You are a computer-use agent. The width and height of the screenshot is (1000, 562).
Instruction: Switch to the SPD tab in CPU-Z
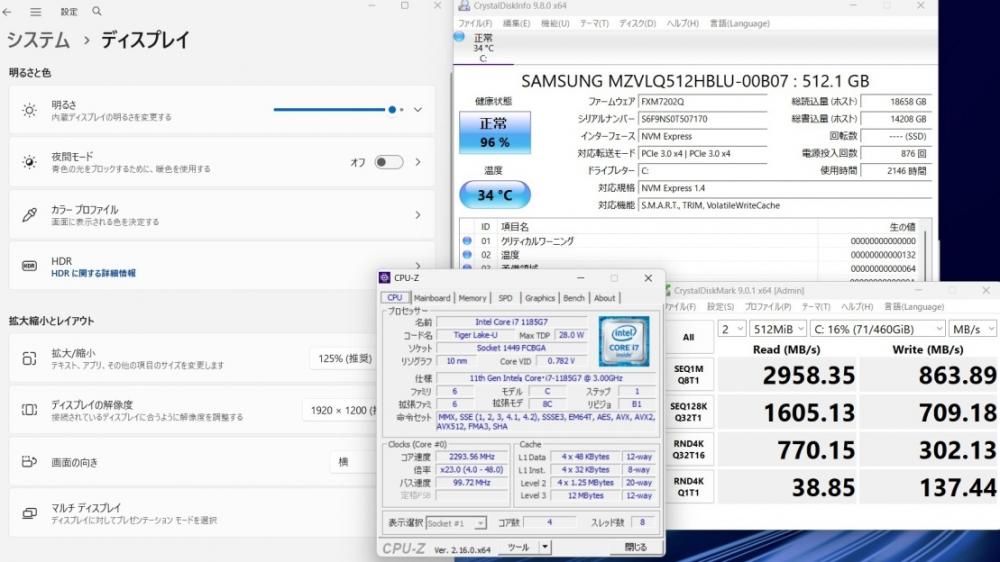505,298
